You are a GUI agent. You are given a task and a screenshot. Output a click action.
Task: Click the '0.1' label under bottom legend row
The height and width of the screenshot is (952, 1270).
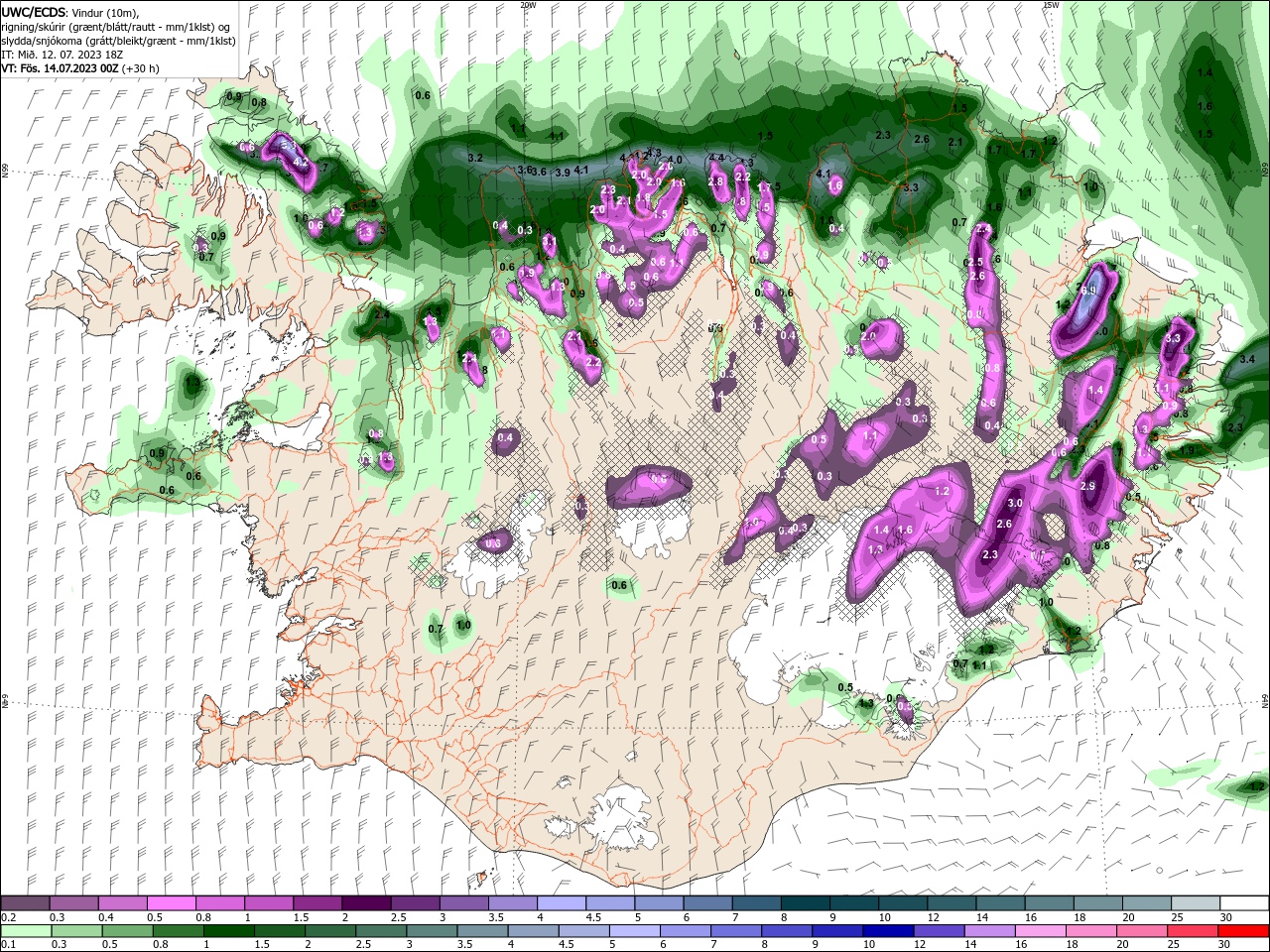tap(8, 944)
